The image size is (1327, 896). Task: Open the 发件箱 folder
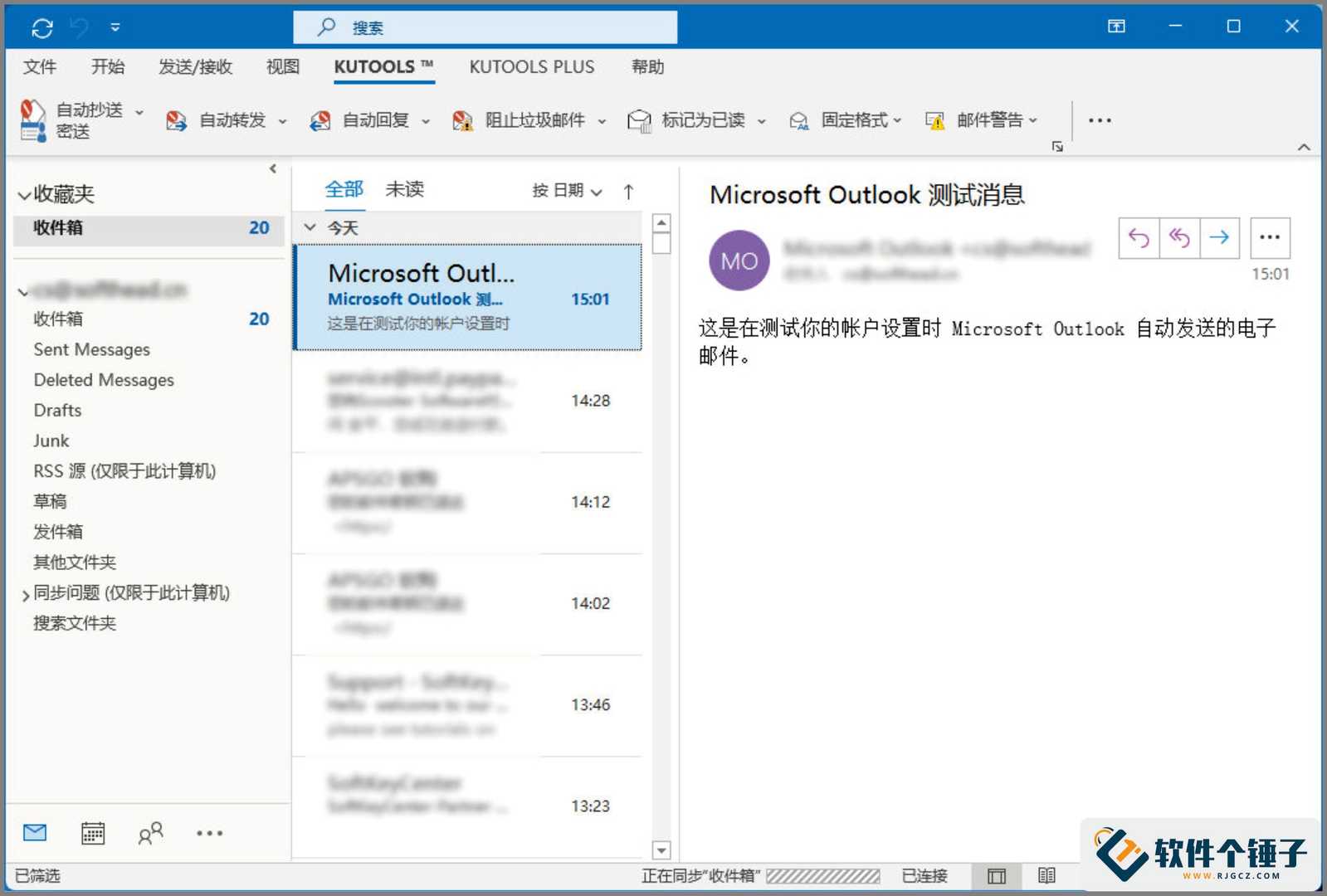[58, 532]
